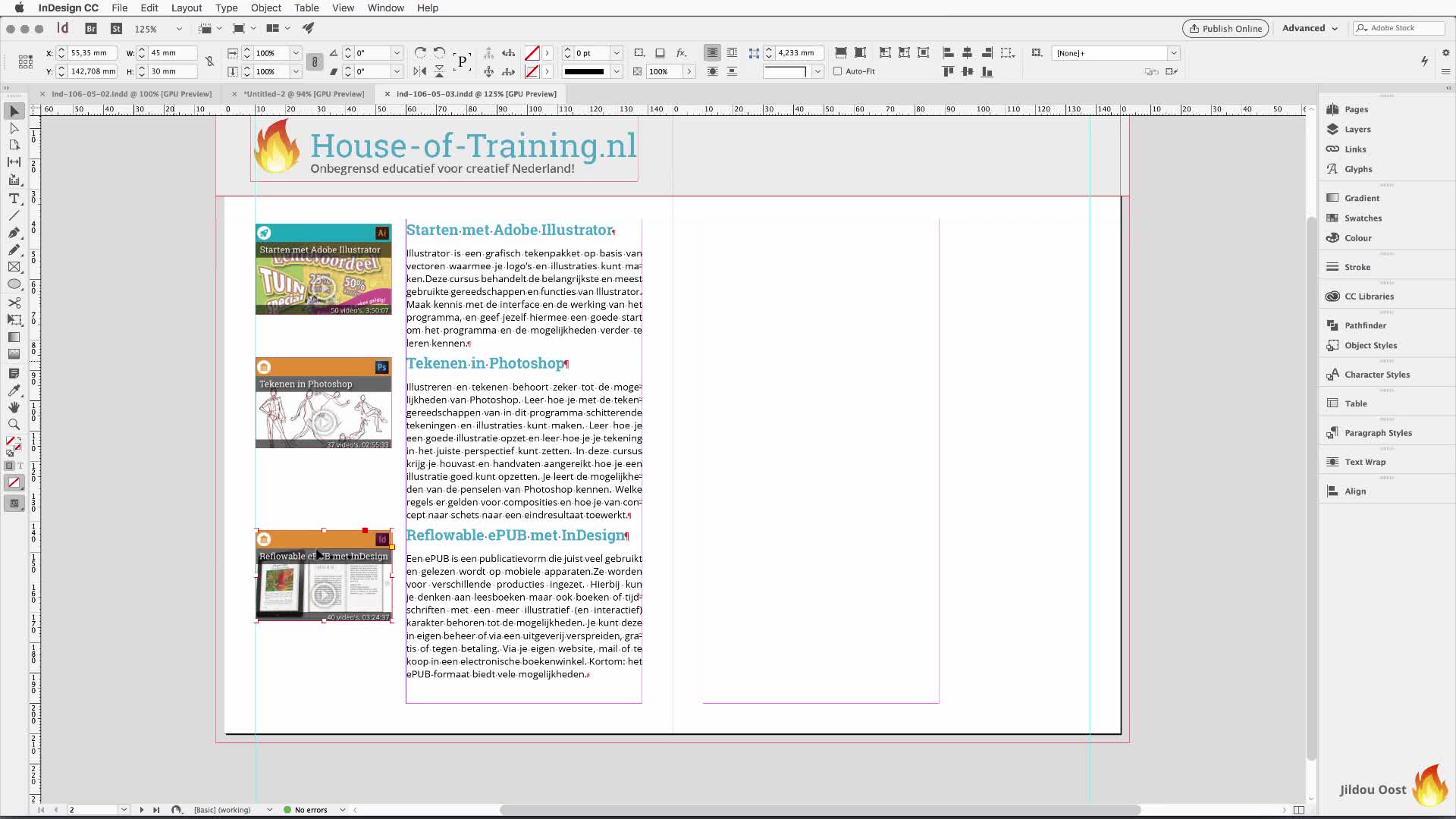The height and width of the screenshot is (819, 1456).
Task: Open the scale X percentage dropdown
Action: 296,53
